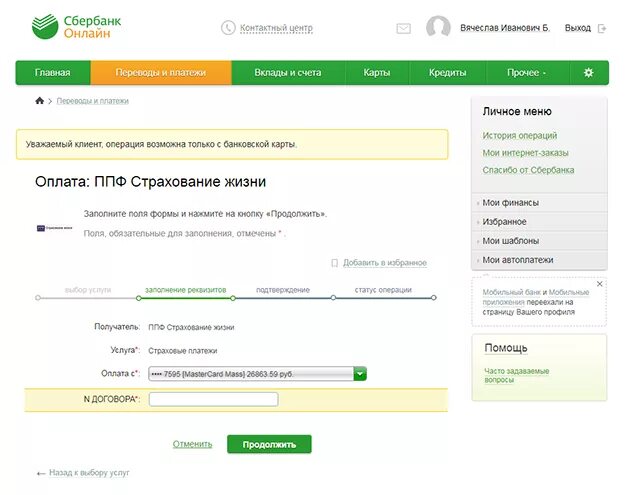Click the bookmark icon near Добавить в избранное

click(335, 263)
